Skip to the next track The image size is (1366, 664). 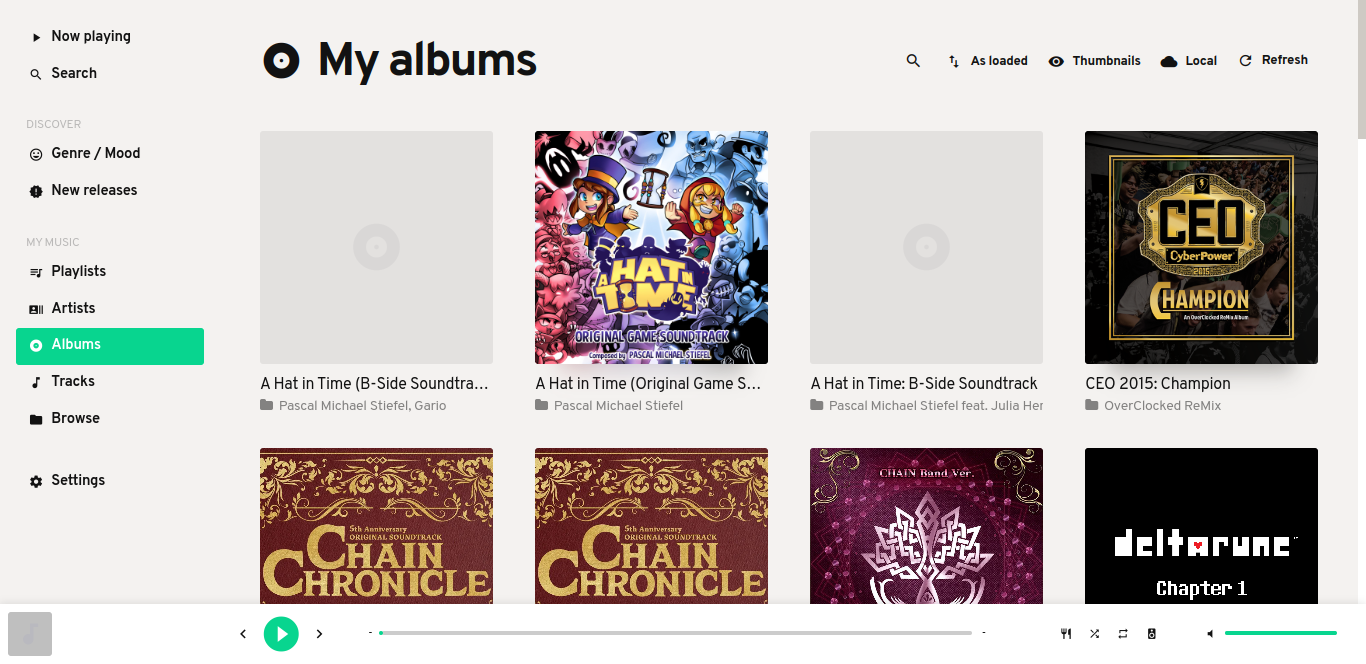pyautogui.click(x=319, y=634)
